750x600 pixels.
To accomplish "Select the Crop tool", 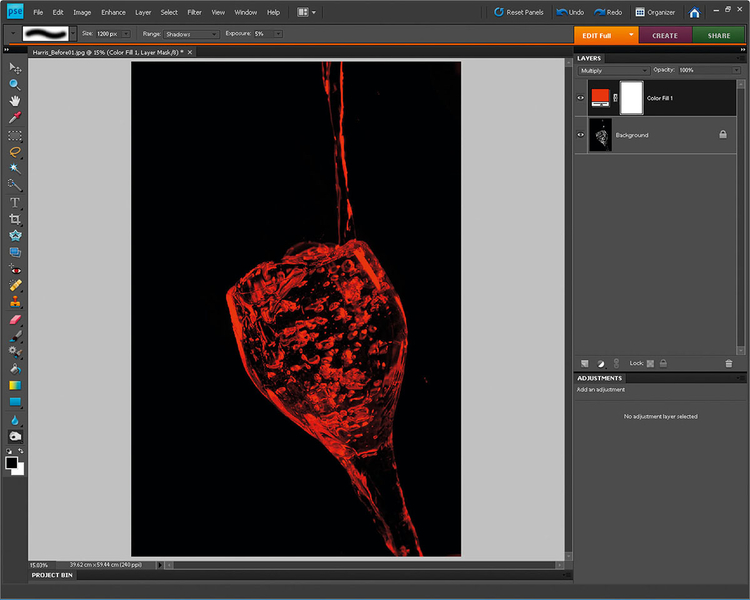I will point(15,219).
